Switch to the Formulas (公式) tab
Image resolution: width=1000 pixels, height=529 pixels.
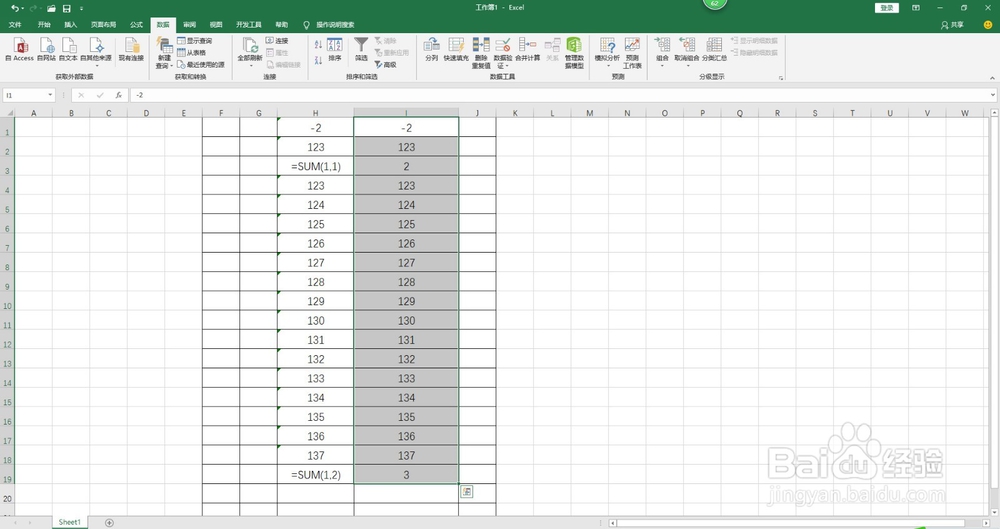136,25
